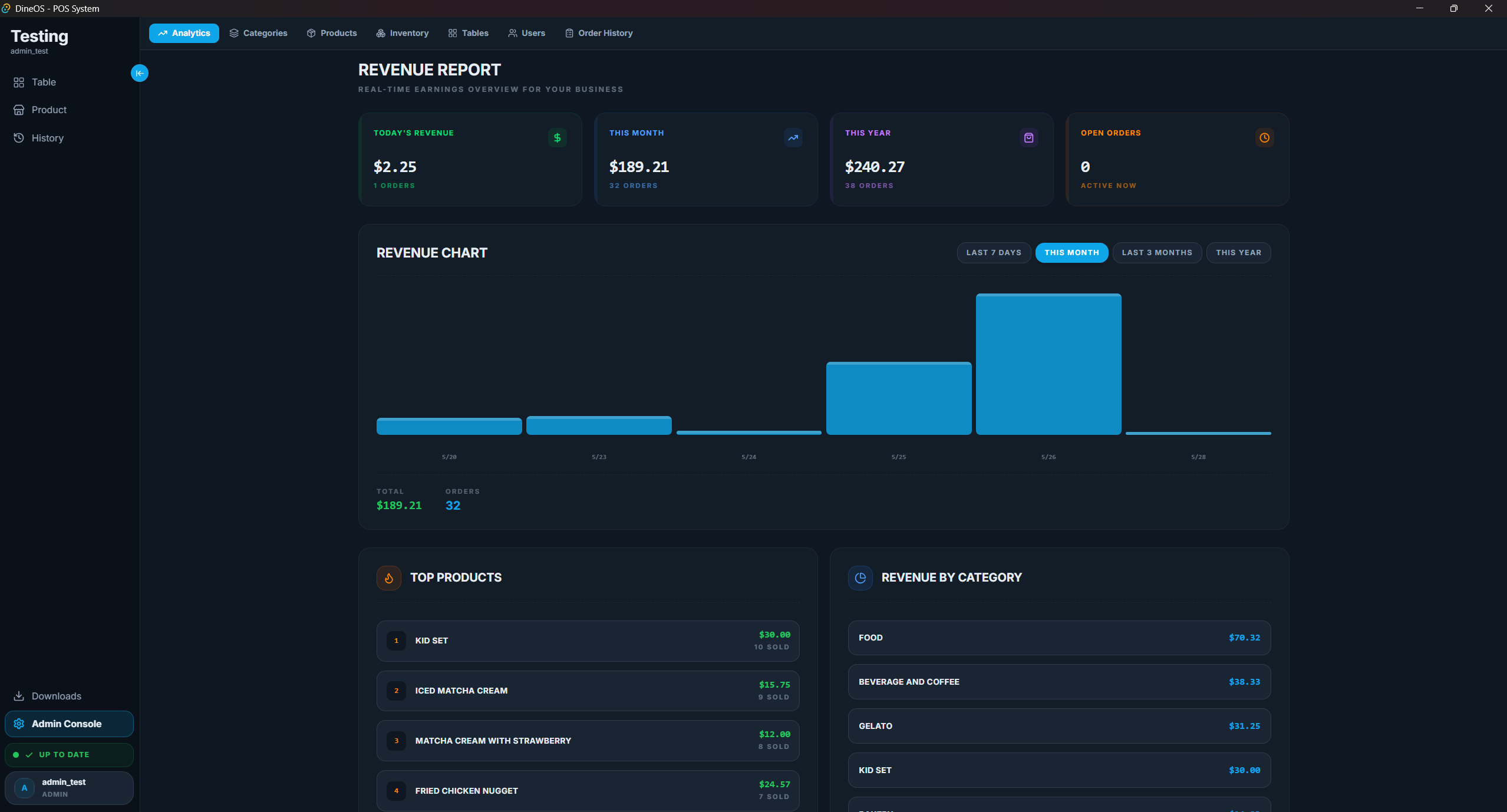1507x812 pixels.
Task: Select the Beverage and Coffee category row
Action: point(1060,682)
